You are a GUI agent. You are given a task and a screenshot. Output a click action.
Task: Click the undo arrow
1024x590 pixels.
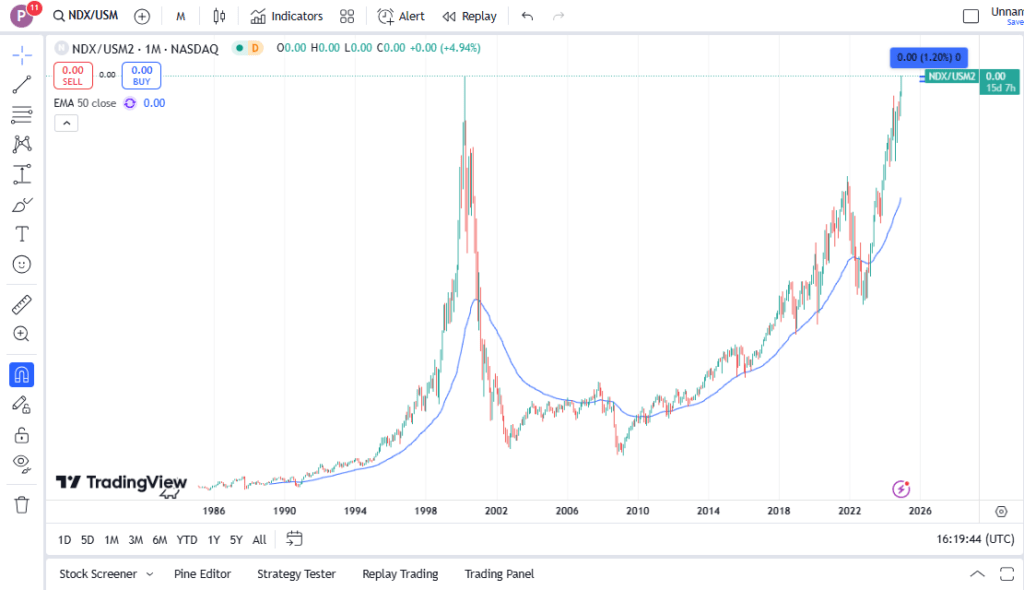[527, 16]
